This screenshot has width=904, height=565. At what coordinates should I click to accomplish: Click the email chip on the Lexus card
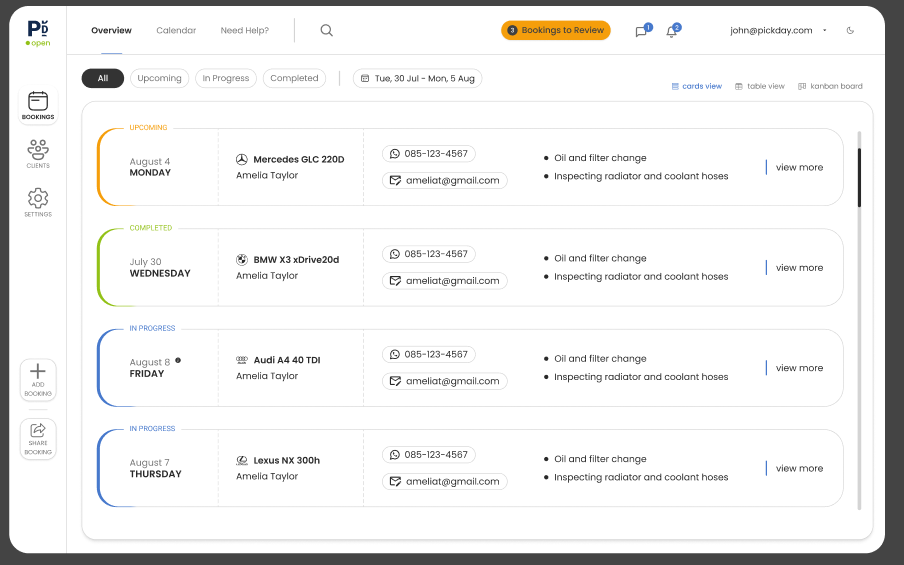[445, 481]
